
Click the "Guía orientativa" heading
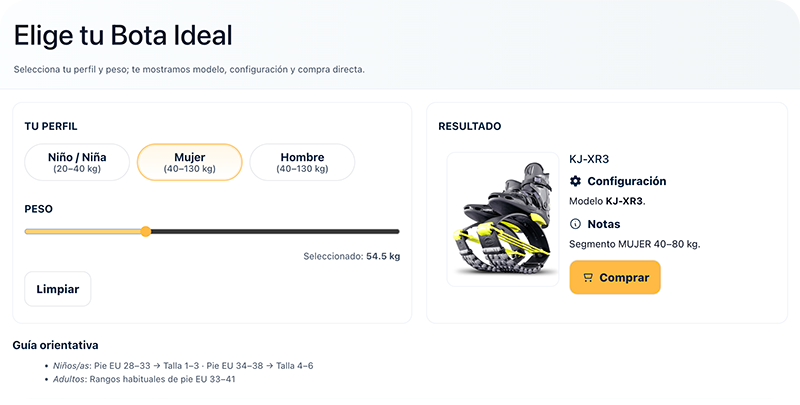coord(55,345)
